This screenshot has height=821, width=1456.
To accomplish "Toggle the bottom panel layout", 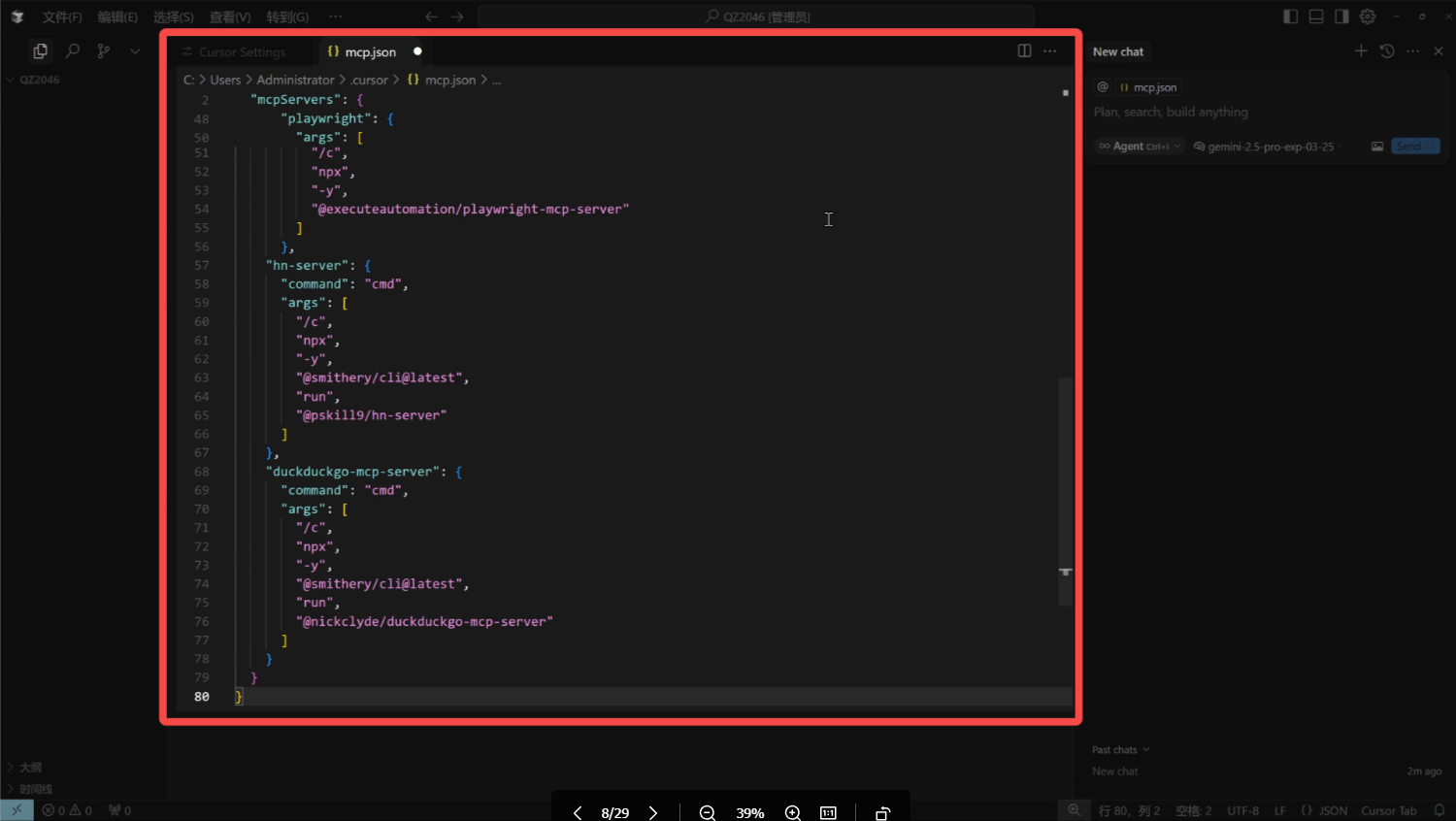I will (1316, 16).
